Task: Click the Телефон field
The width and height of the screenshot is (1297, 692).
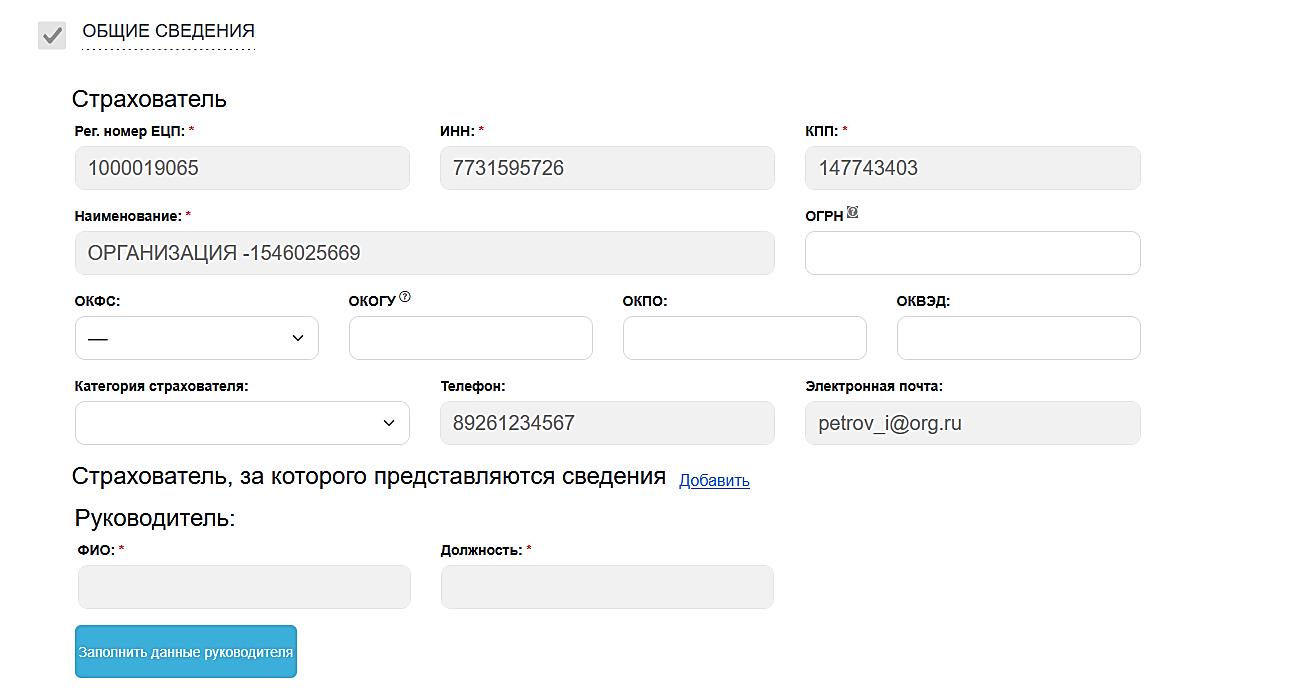Action: (x=607, y=423)
